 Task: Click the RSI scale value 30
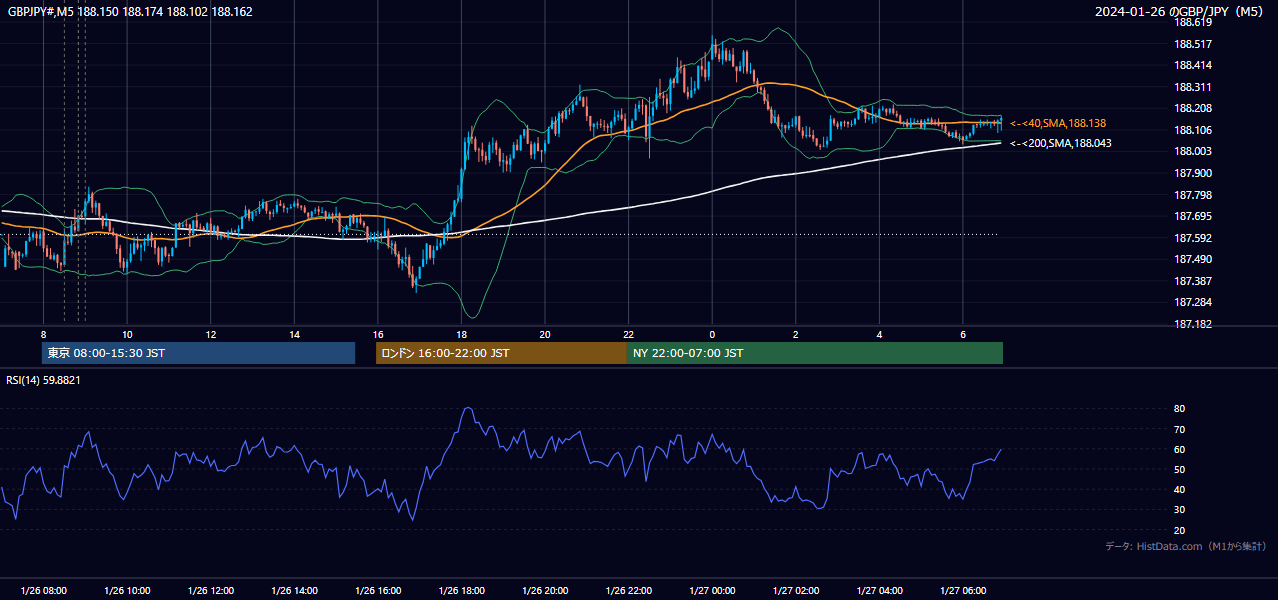tap(1179, 510)
